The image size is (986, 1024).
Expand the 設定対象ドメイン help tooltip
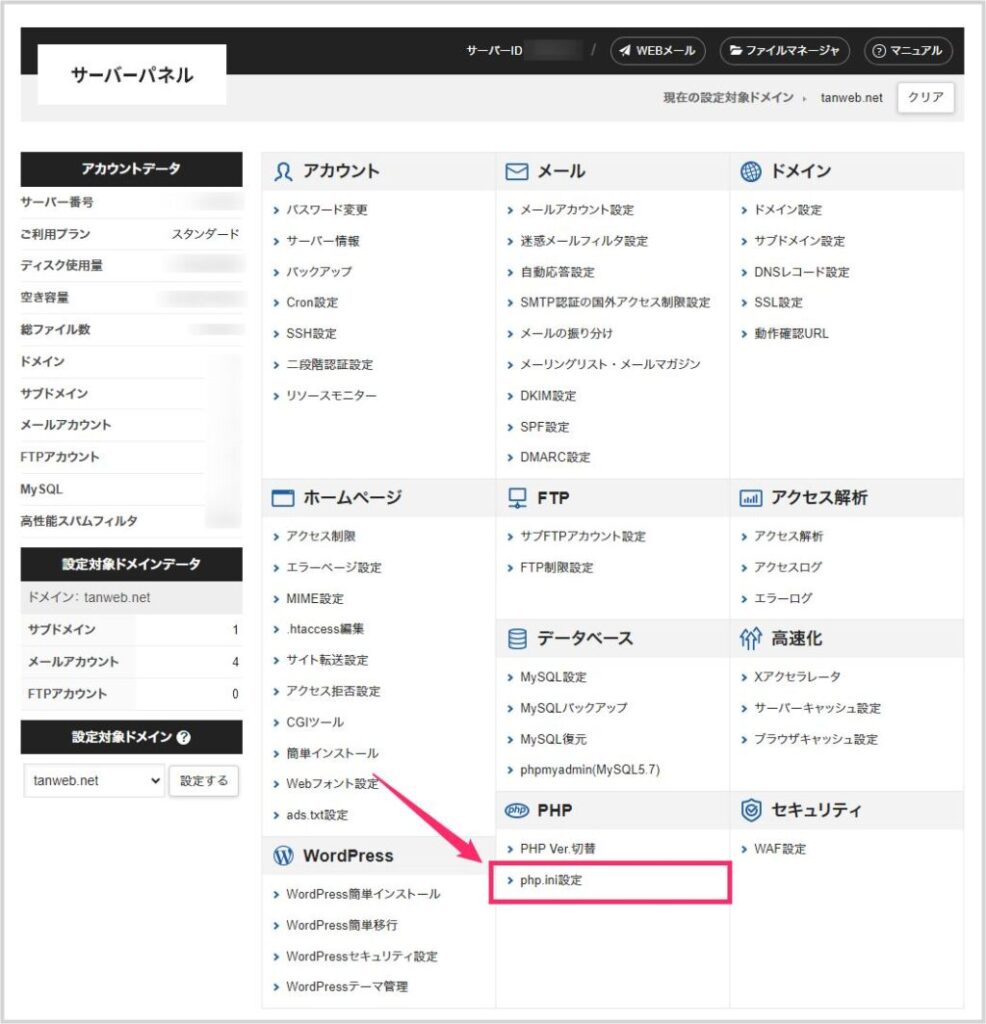click(183, 737)
